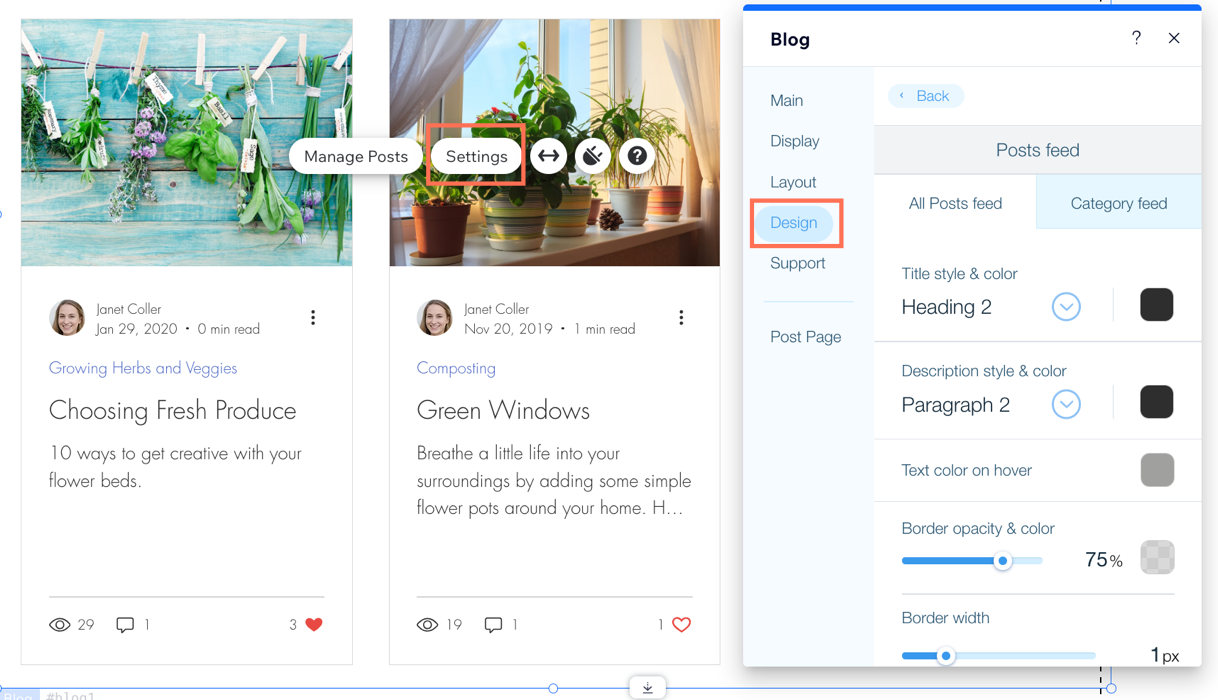Open Growing Herbs and Veggies category link
The height and width of the screenshot is (700, 1218).
coord(143,368)
